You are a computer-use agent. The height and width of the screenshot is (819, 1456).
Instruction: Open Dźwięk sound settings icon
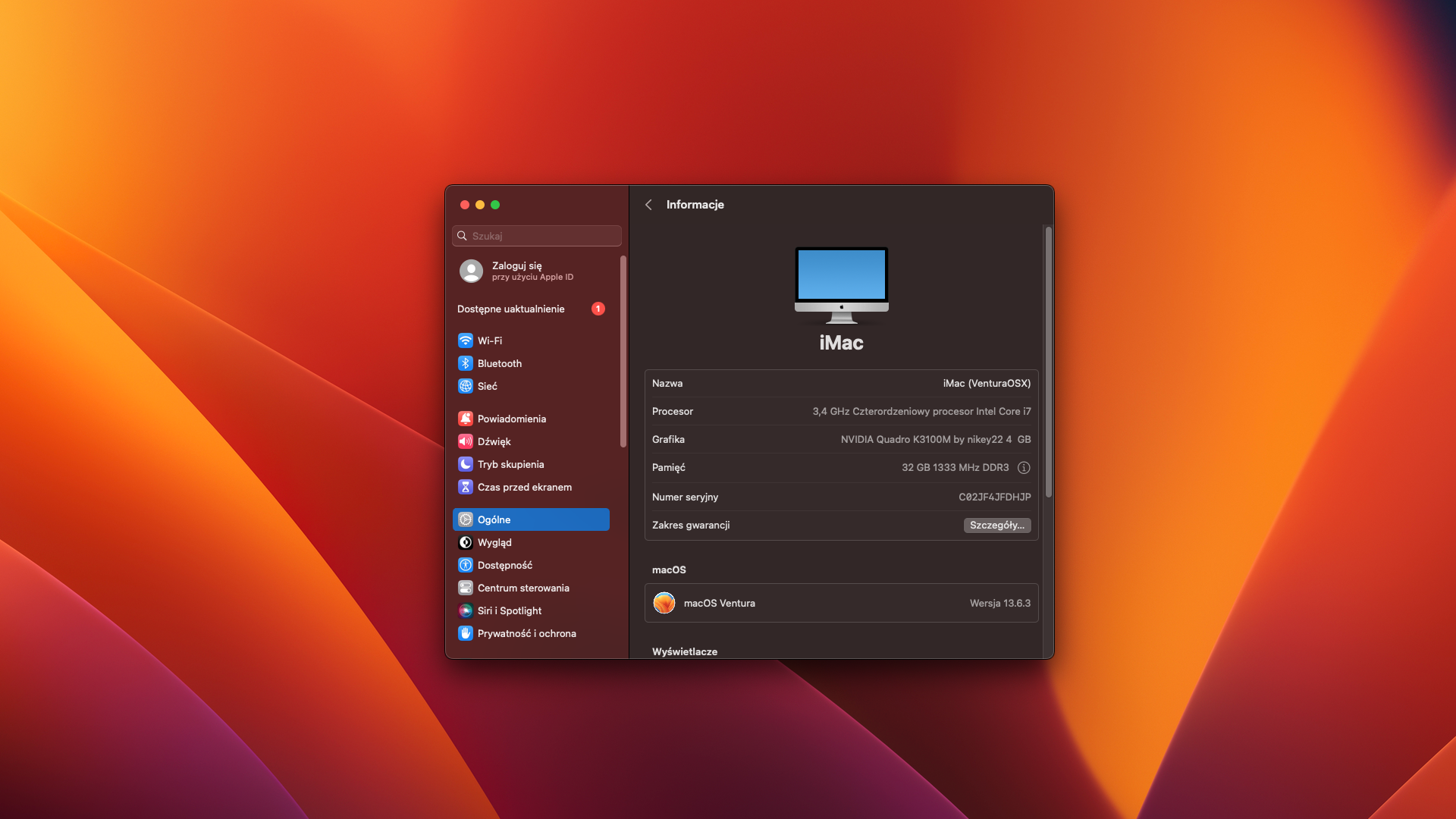(x=466, y=441)
